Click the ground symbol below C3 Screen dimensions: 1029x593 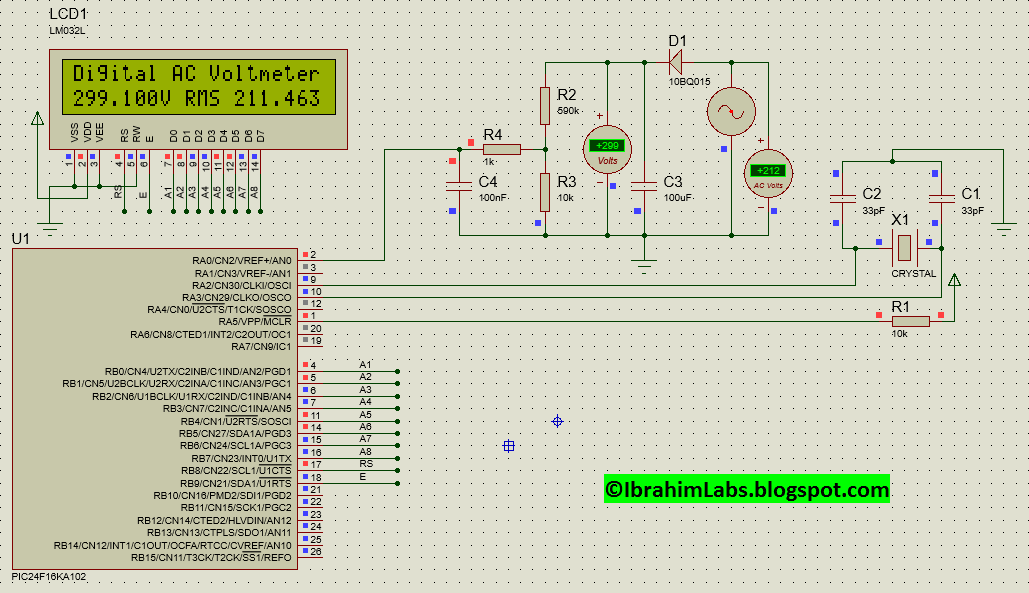pyautogui.click(x=644, y=267)
